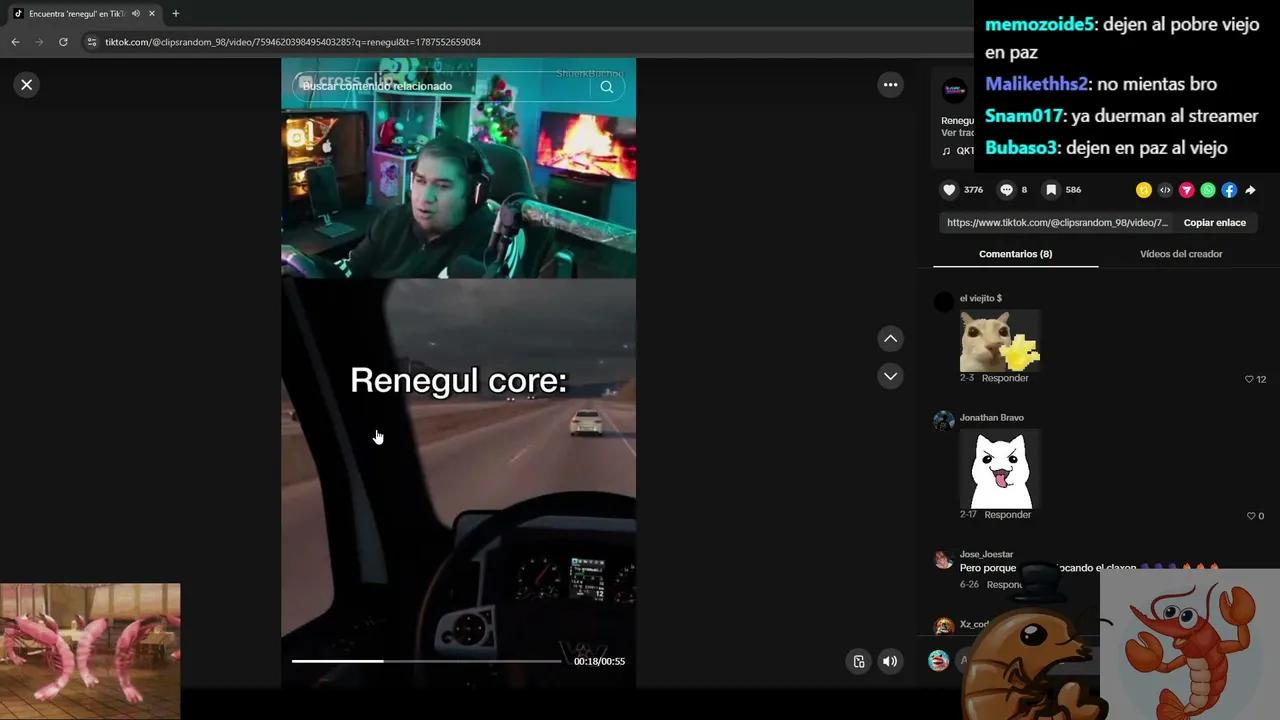Open more share options arrow
Viewport: 1280px width, 720px height.
[1250, 190]
